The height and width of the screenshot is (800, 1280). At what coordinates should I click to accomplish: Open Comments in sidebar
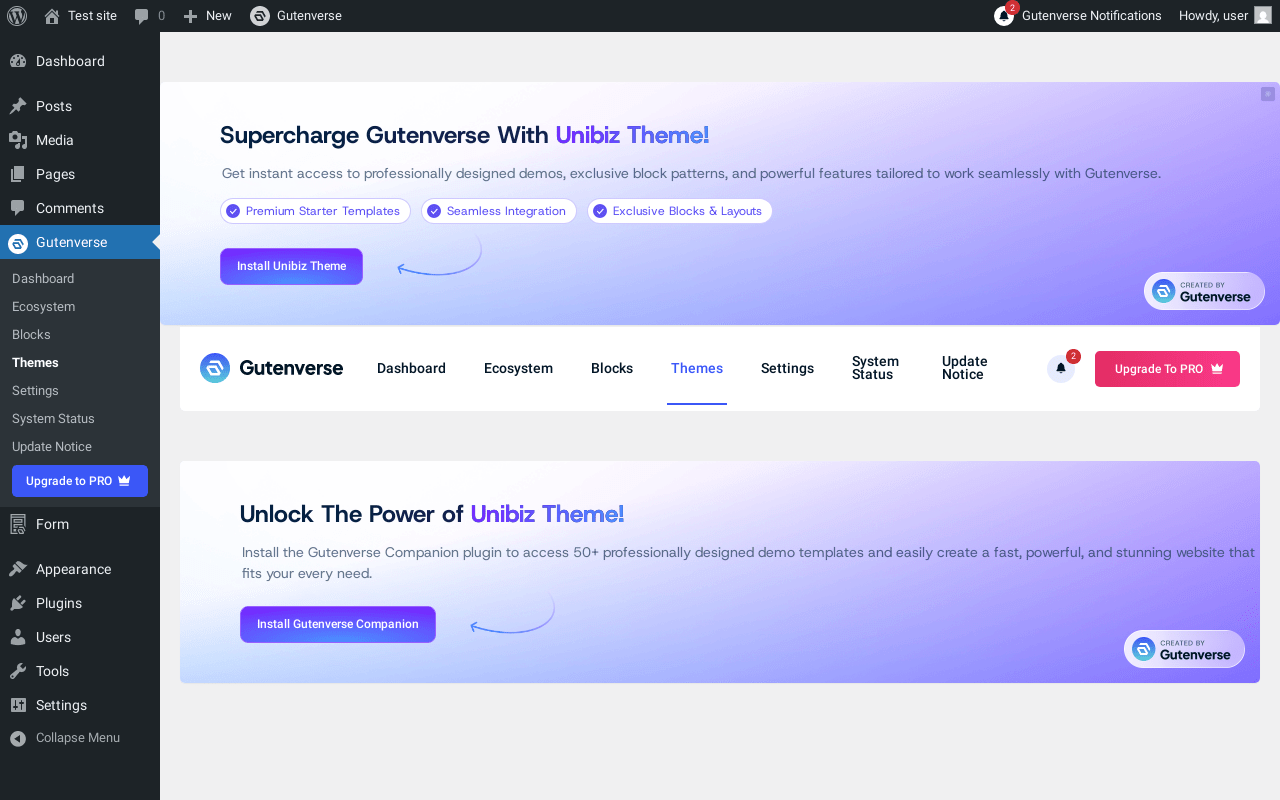point(80,208)
